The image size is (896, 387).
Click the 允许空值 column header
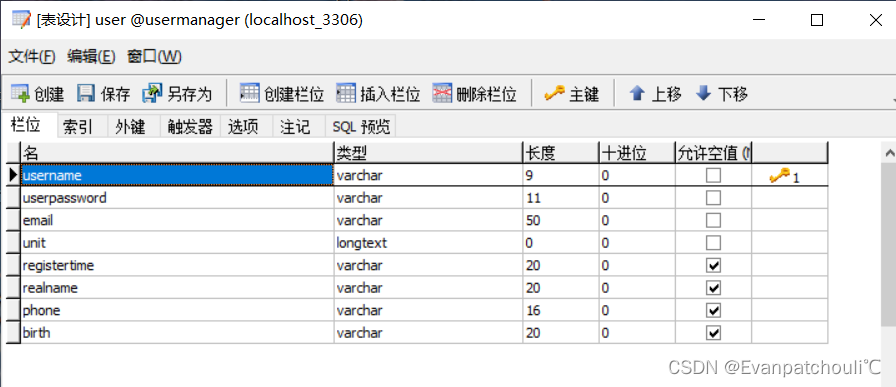click(713, 153)
